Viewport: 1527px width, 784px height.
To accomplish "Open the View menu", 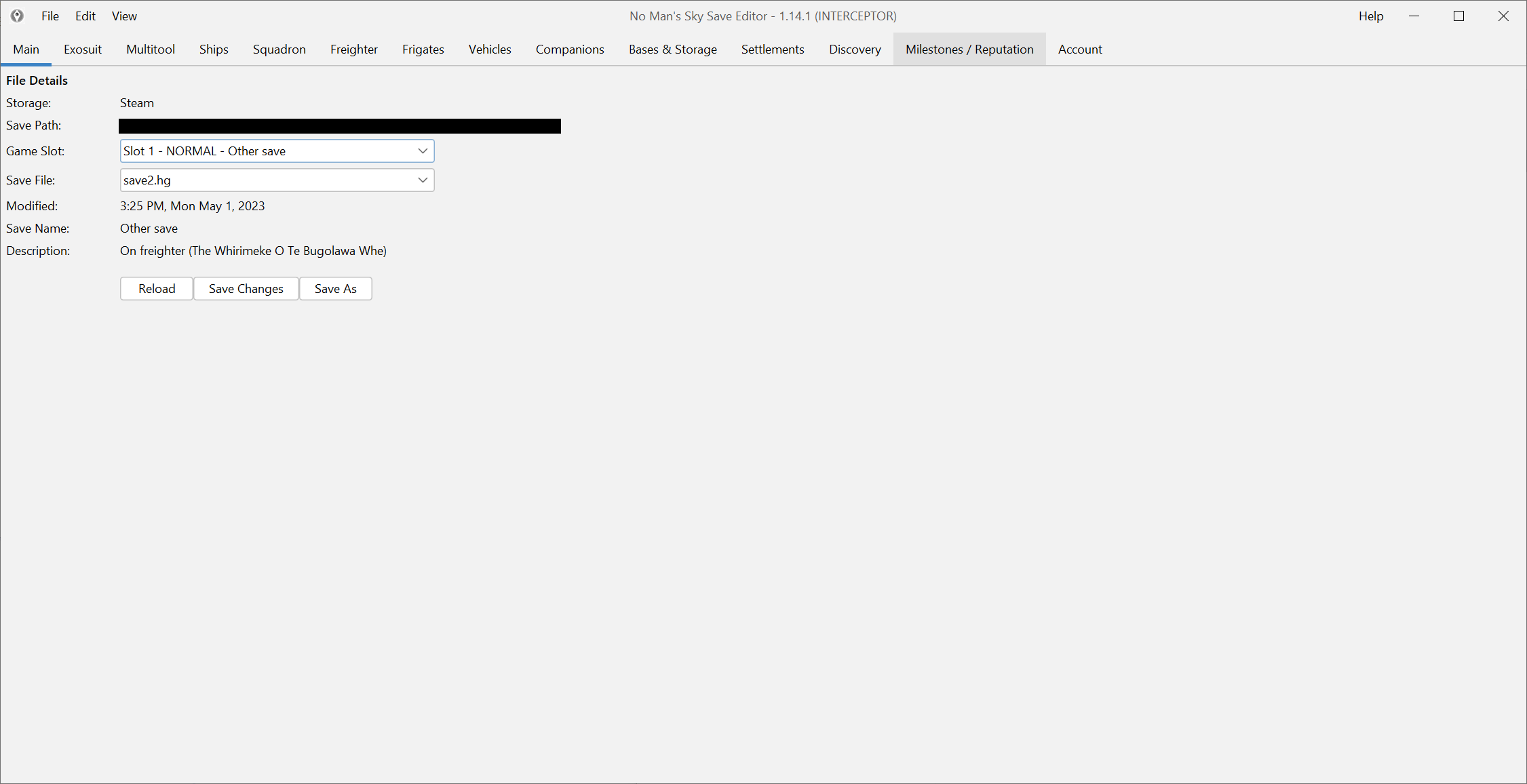I will tap(123, 16).
